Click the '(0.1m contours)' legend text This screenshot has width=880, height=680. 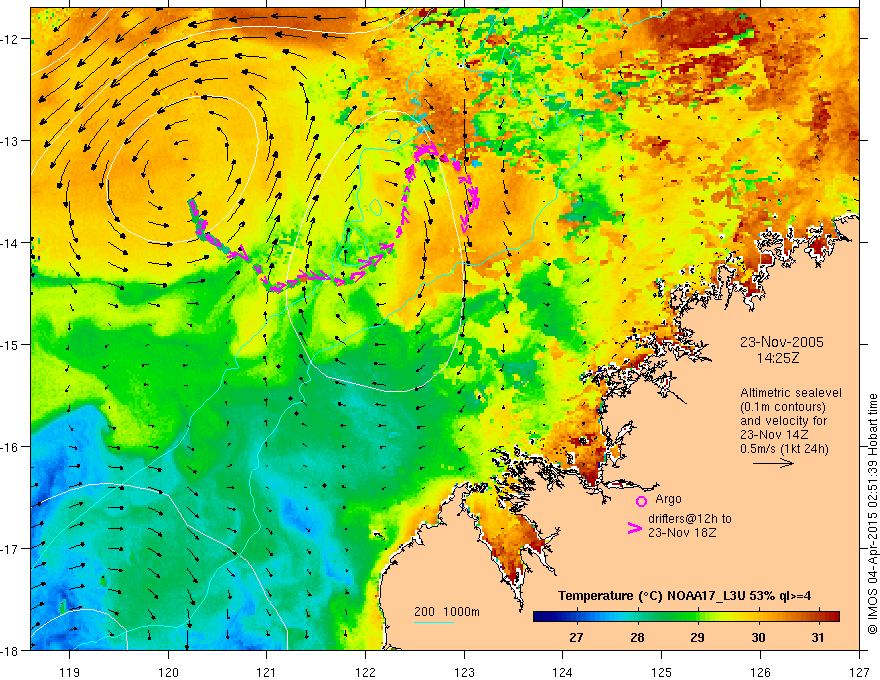[x=783, y=407]
